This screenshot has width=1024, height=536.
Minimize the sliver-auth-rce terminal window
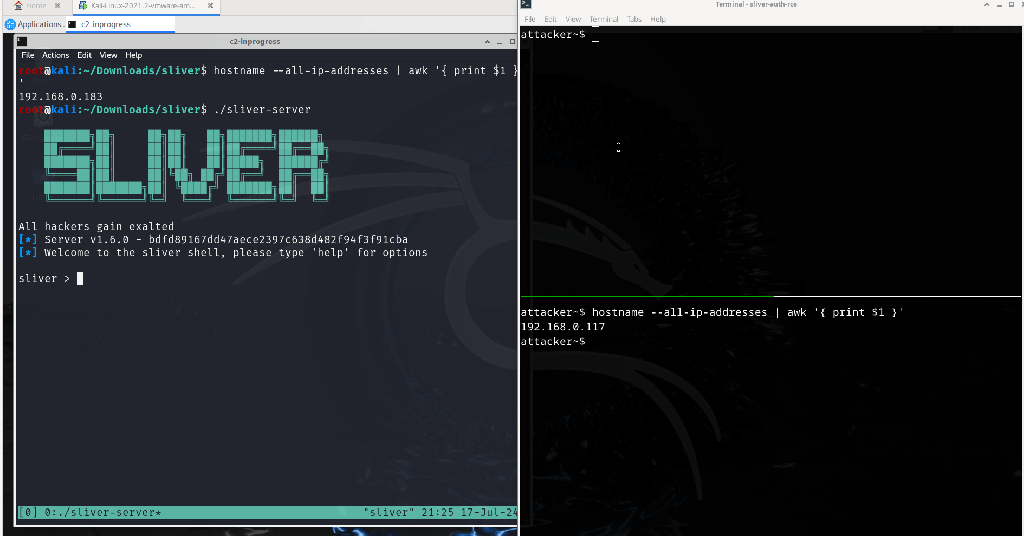pos(999,5)
